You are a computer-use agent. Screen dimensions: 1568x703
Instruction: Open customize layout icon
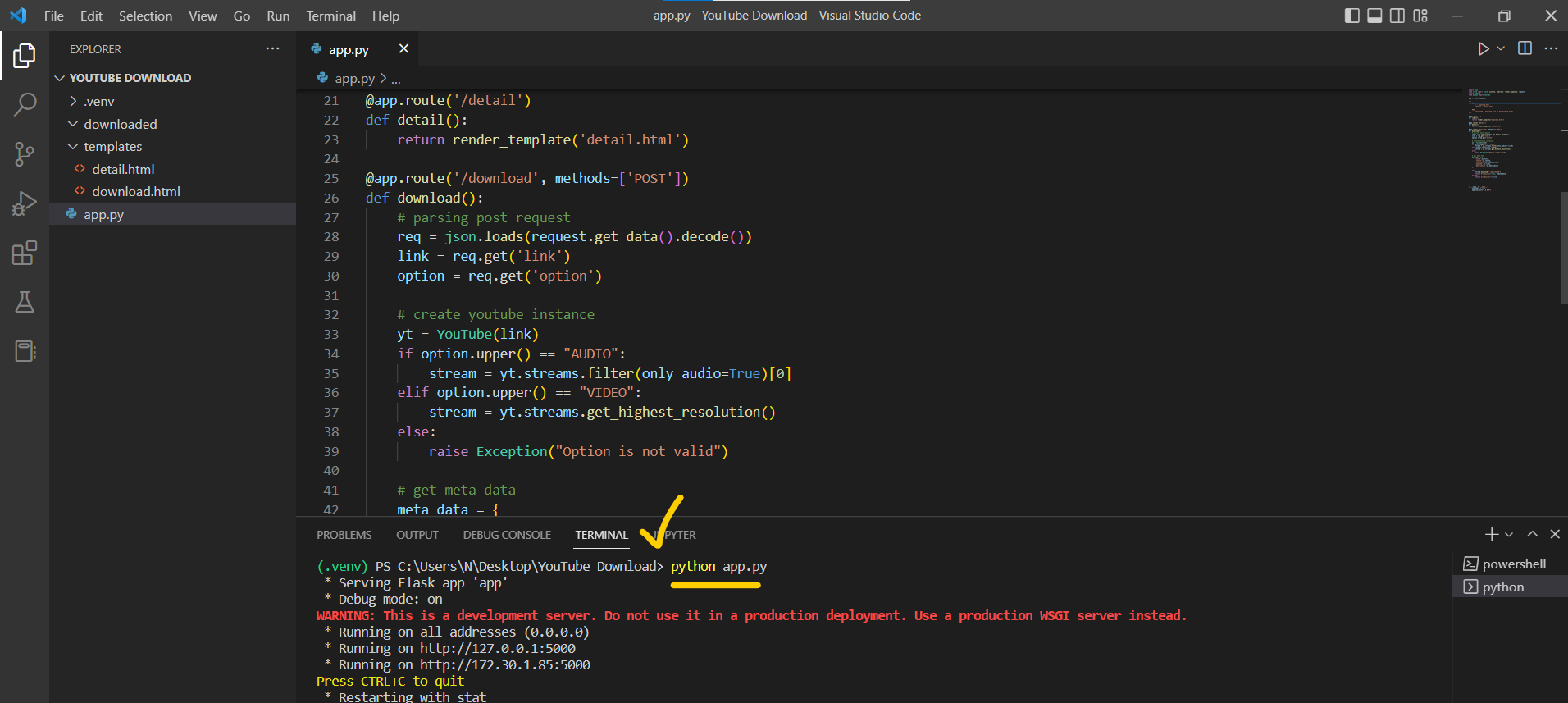(x=1420, y=16)
